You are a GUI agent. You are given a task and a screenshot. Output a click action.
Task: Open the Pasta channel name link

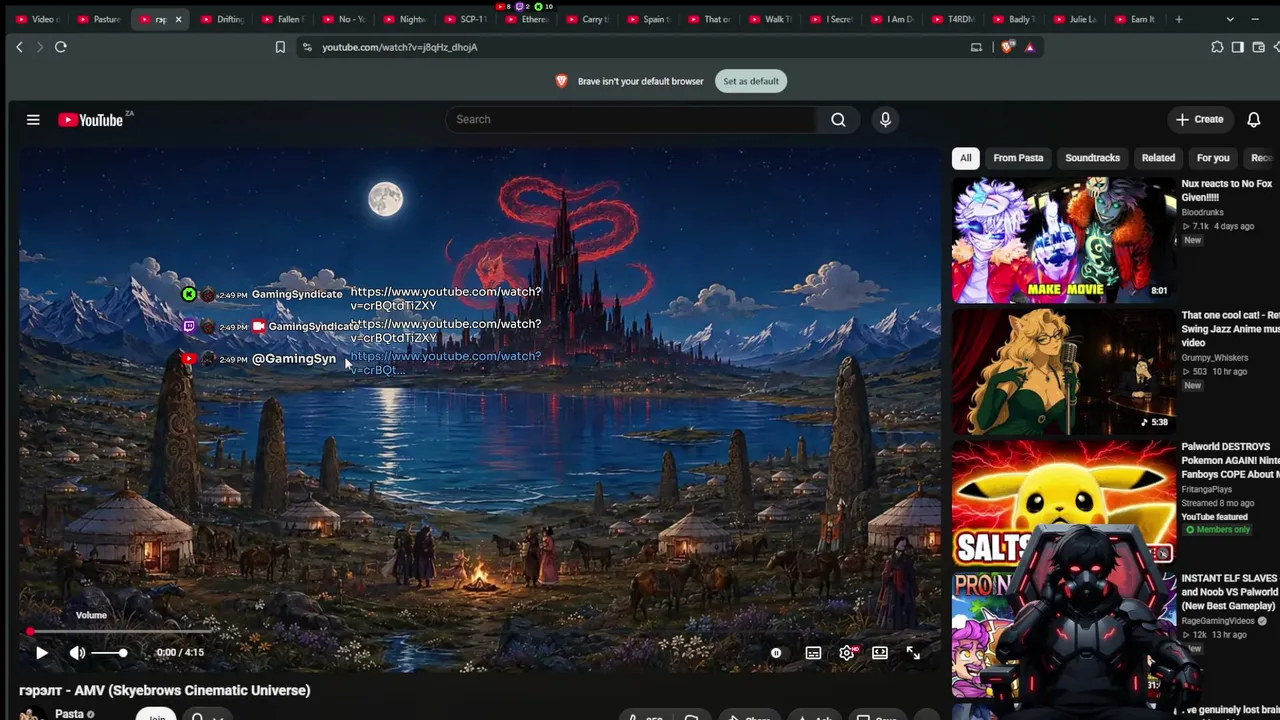coord(69,714)
